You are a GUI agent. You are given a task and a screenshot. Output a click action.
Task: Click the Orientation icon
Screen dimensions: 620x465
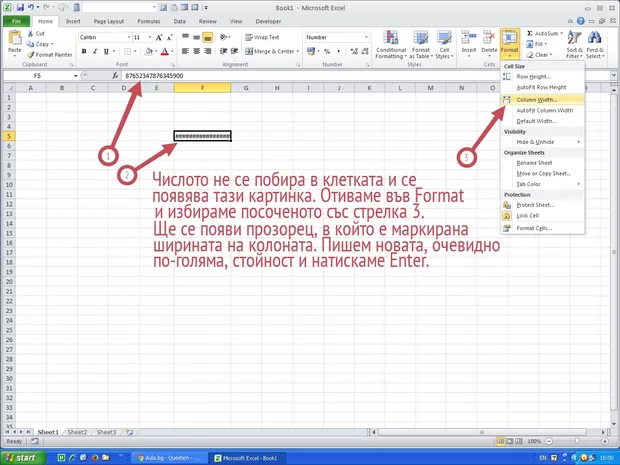point(224,38)
